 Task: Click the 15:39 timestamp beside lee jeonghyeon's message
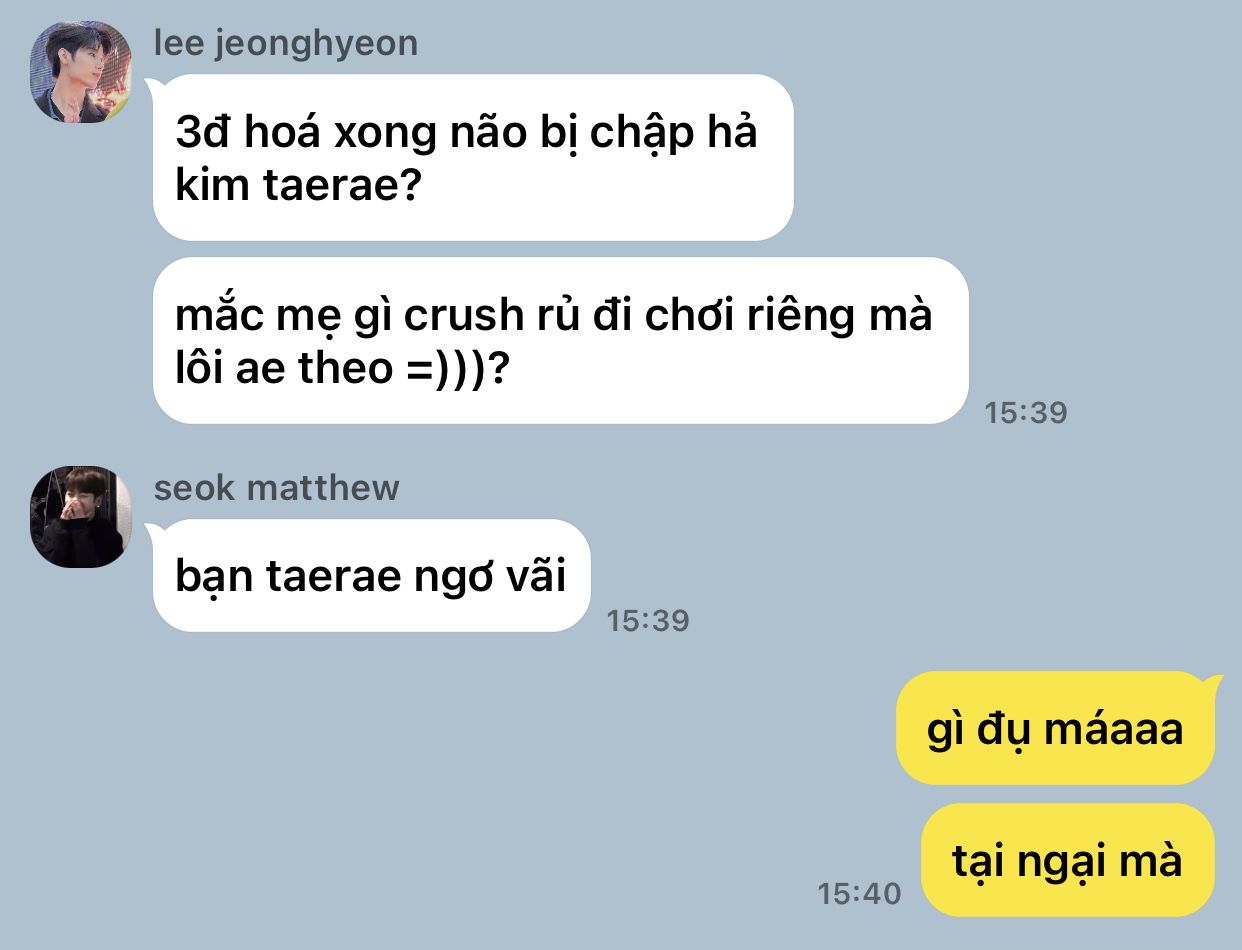click(1026, 412)
